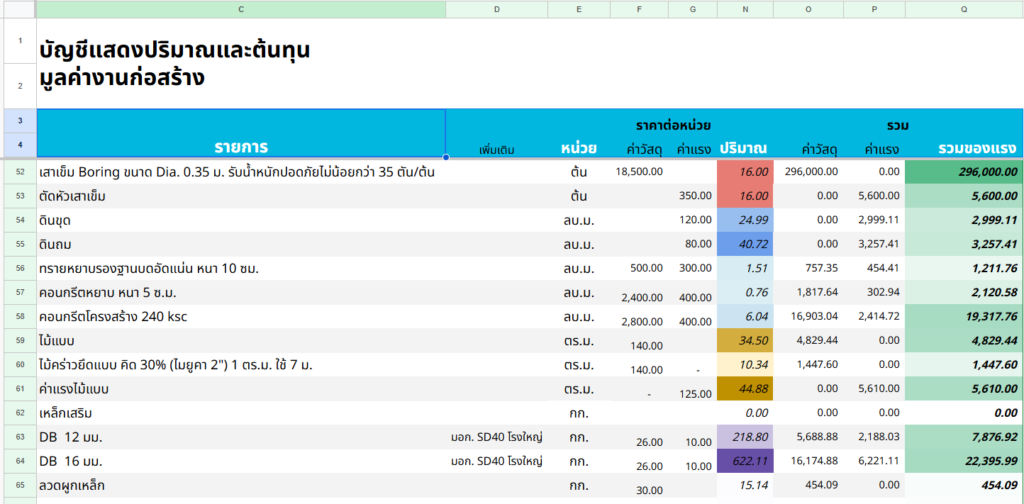Select column Q header

point(964,9)
